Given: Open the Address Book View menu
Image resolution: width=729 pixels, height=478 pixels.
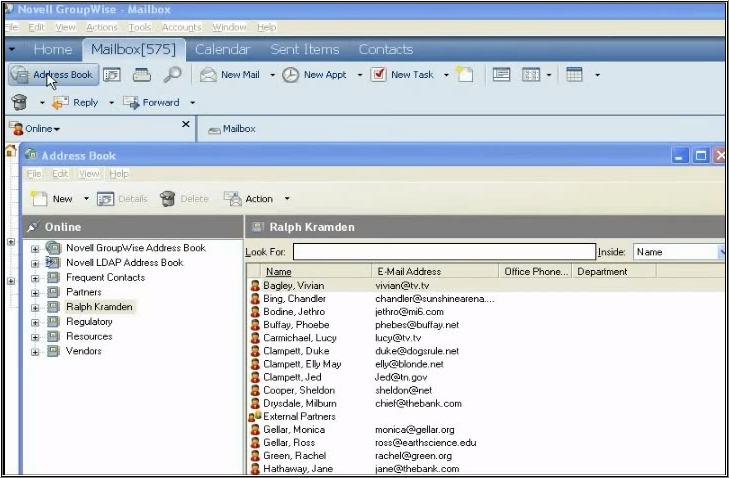Looking at the screenshot, I should 89,174.
